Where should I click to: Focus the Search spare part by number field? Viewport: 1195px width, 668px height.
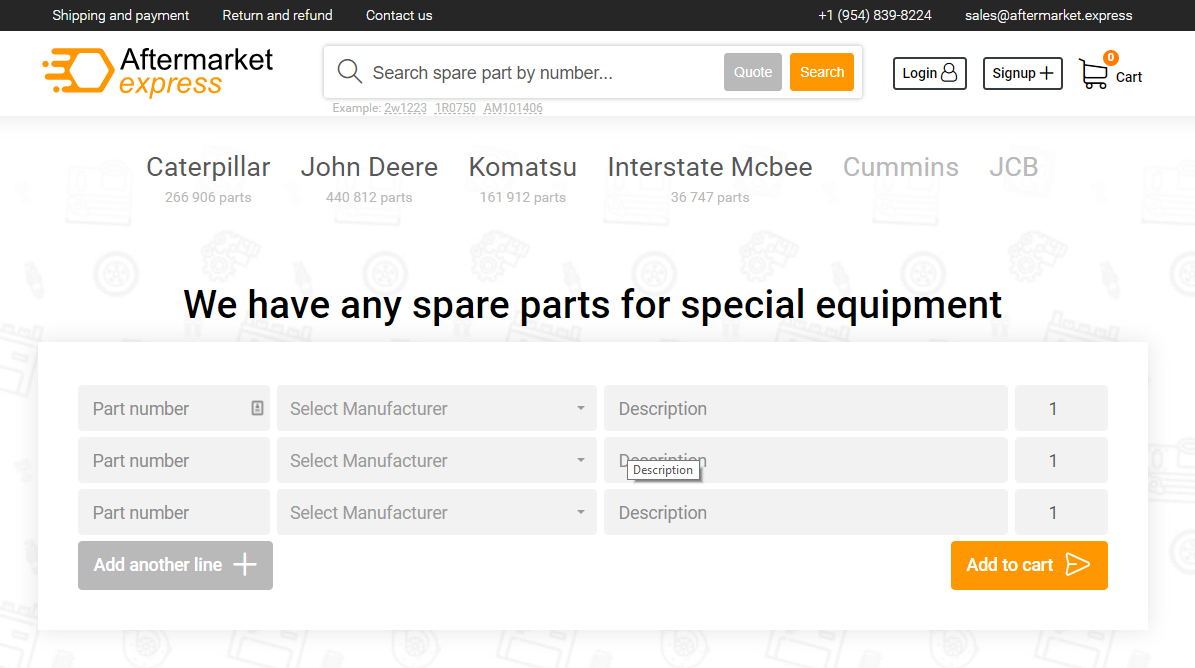pos(543,72)
